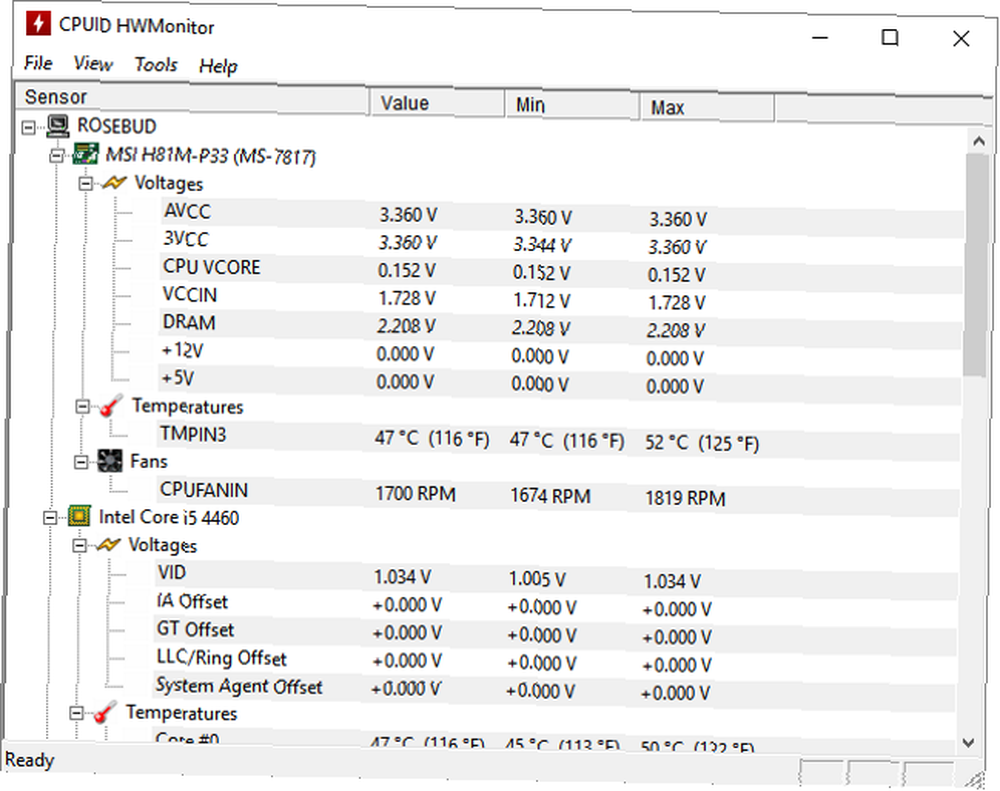Click the window resize grip corner
Screen dimensions: 1000x791
pyautogui.click(x=974, y=779)
